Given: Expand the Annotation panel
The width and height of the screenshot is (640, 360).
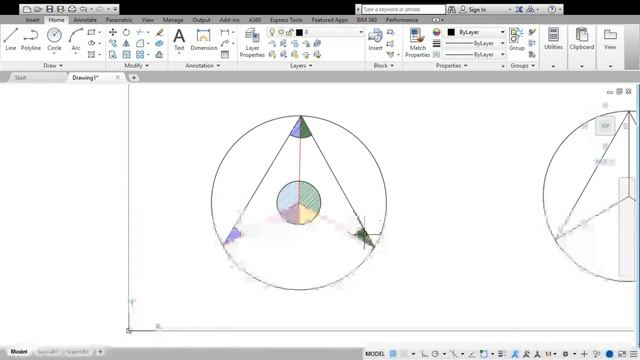Looking at the screenshot, I should [x=202, y=66].
